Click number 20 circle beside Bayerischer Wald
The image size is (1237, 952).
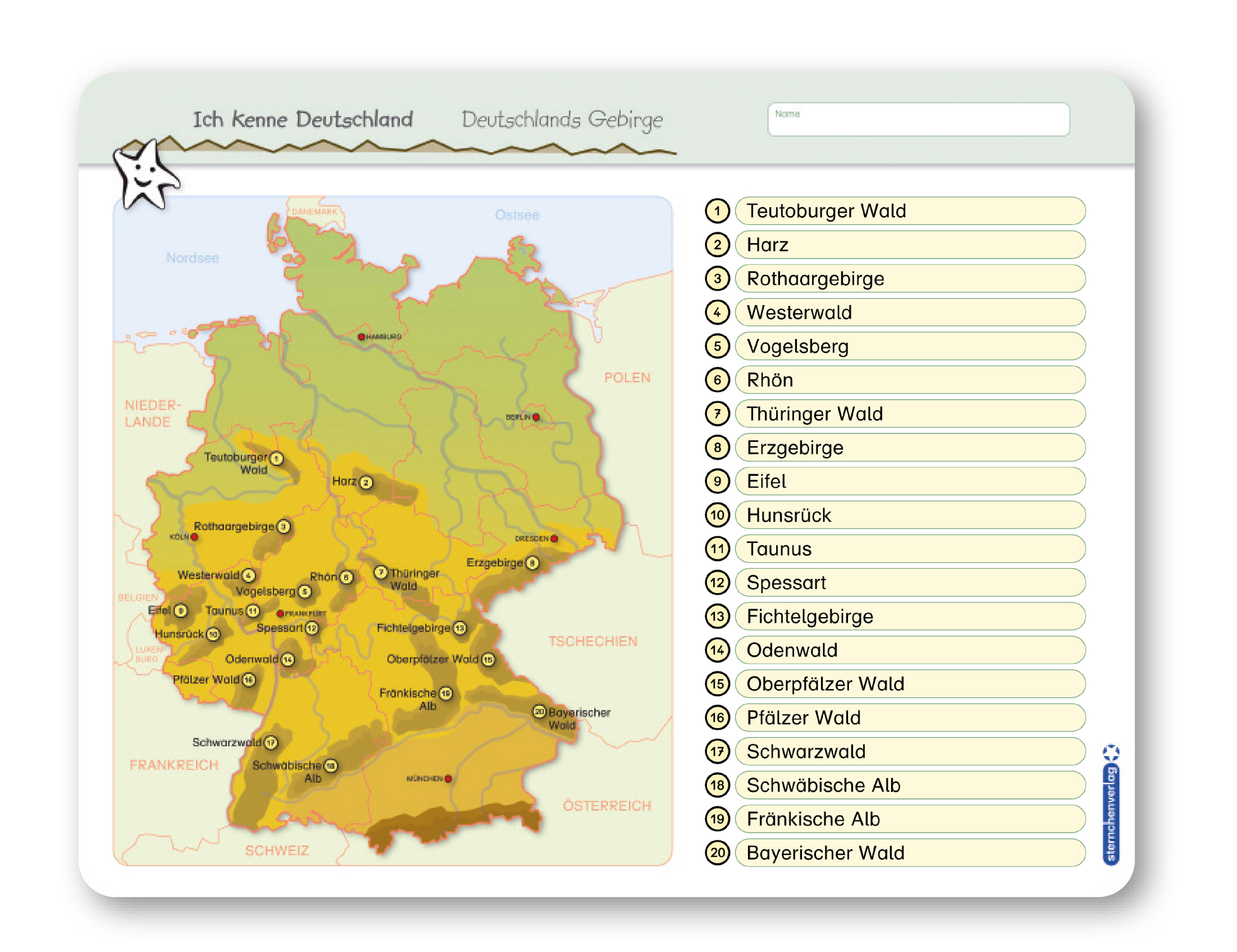coord(717,853)
